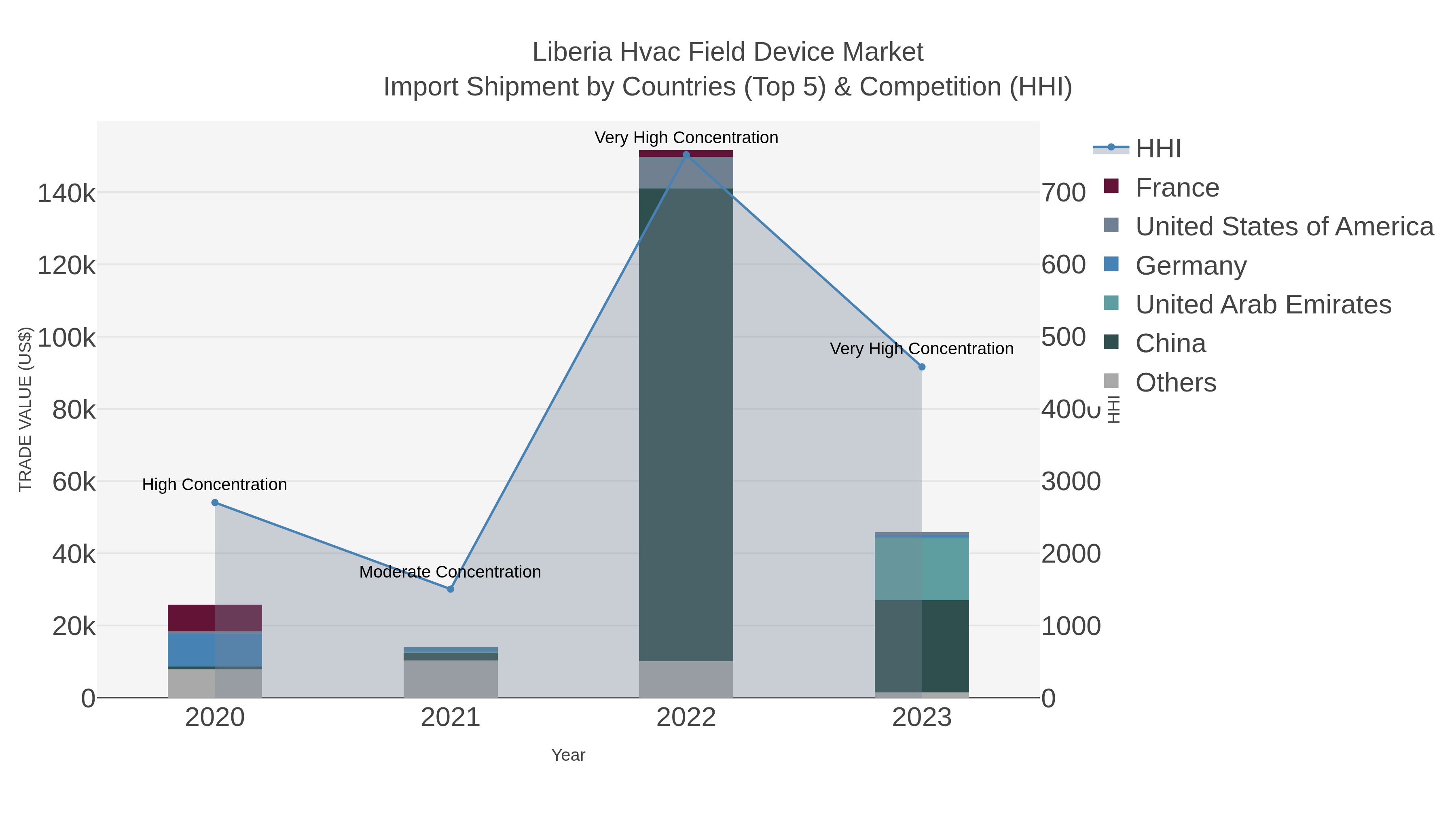Click the China segment of 2023 bar

[x=922, y=646]
